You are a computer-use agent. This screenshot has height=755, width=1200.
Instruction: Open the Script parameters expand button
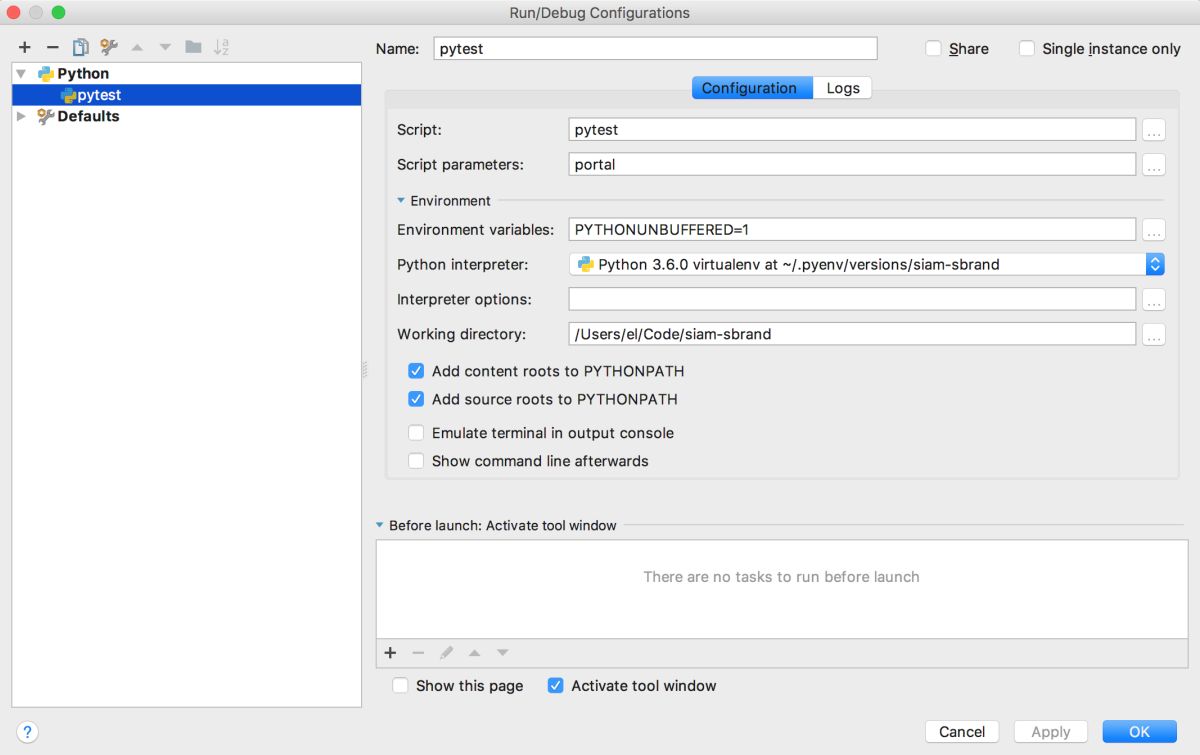(1154, 165)
